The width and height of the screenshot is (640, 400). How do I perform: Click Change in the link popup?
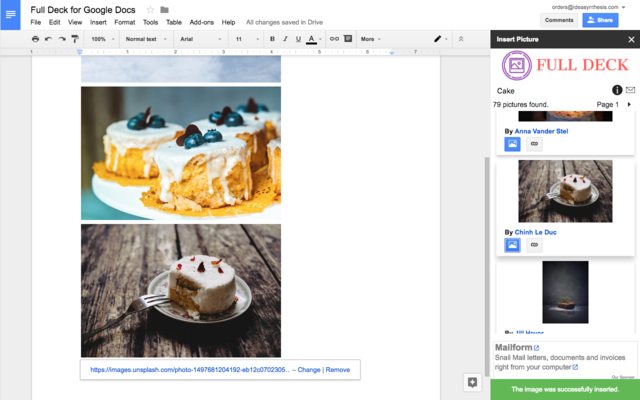(x=309, y=370)
